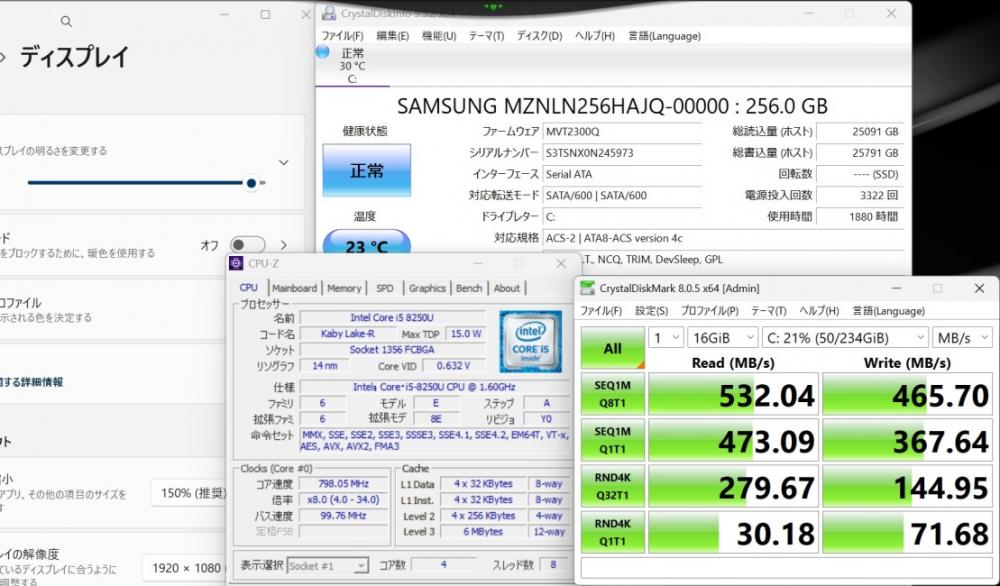Switch to the Memory tab in CPU-Z
This screenshot has height=586, width=1000.
[x=344, y=288]
